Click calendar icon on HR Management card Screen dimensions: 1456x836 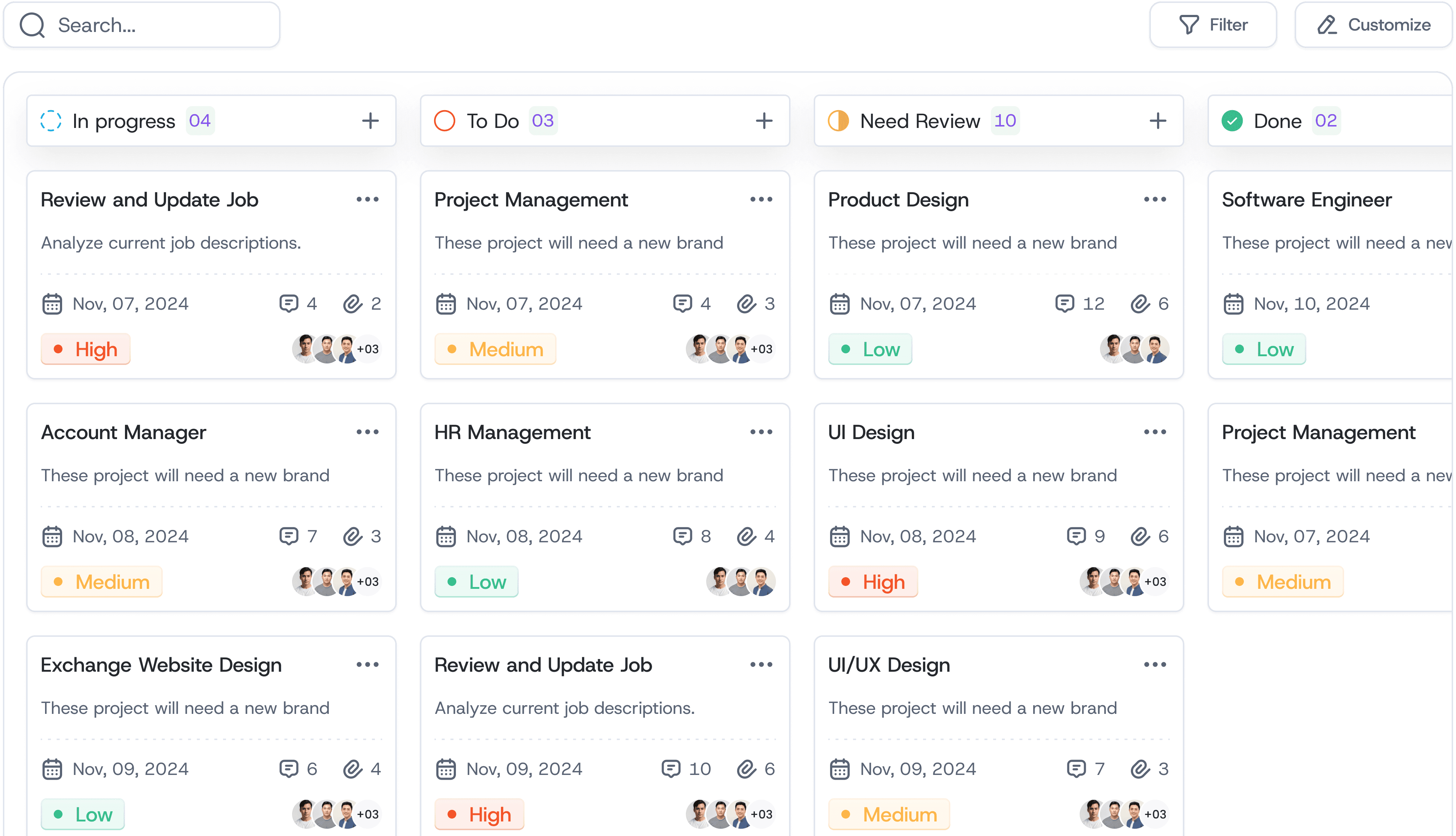point(446,536)
